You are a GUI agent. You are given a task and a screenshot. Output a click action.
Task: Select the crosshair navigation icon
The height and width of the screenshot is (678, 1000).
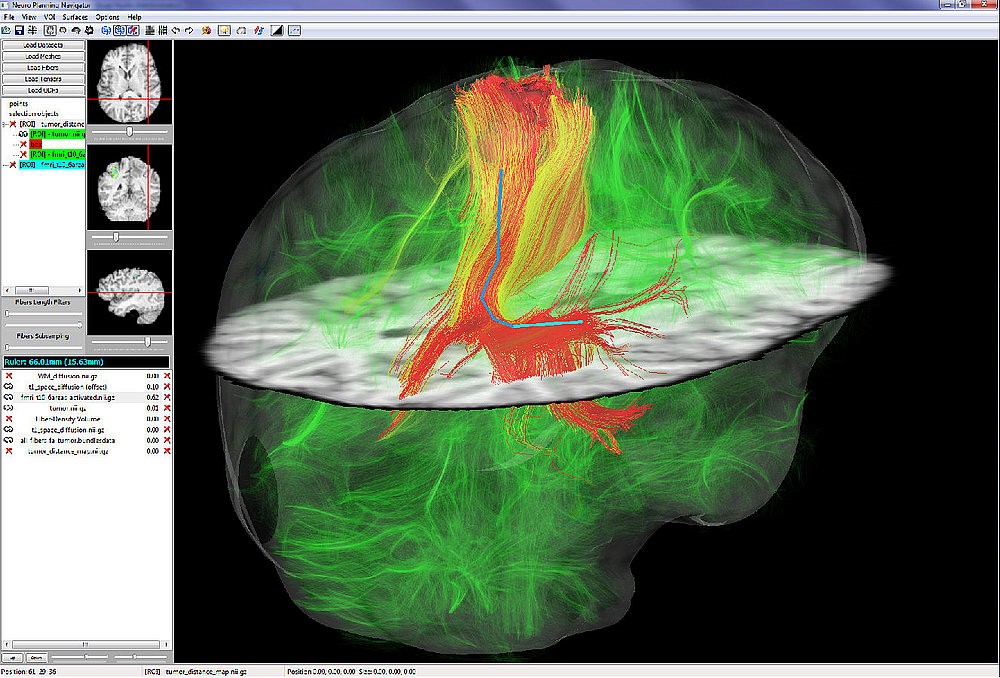31,29
